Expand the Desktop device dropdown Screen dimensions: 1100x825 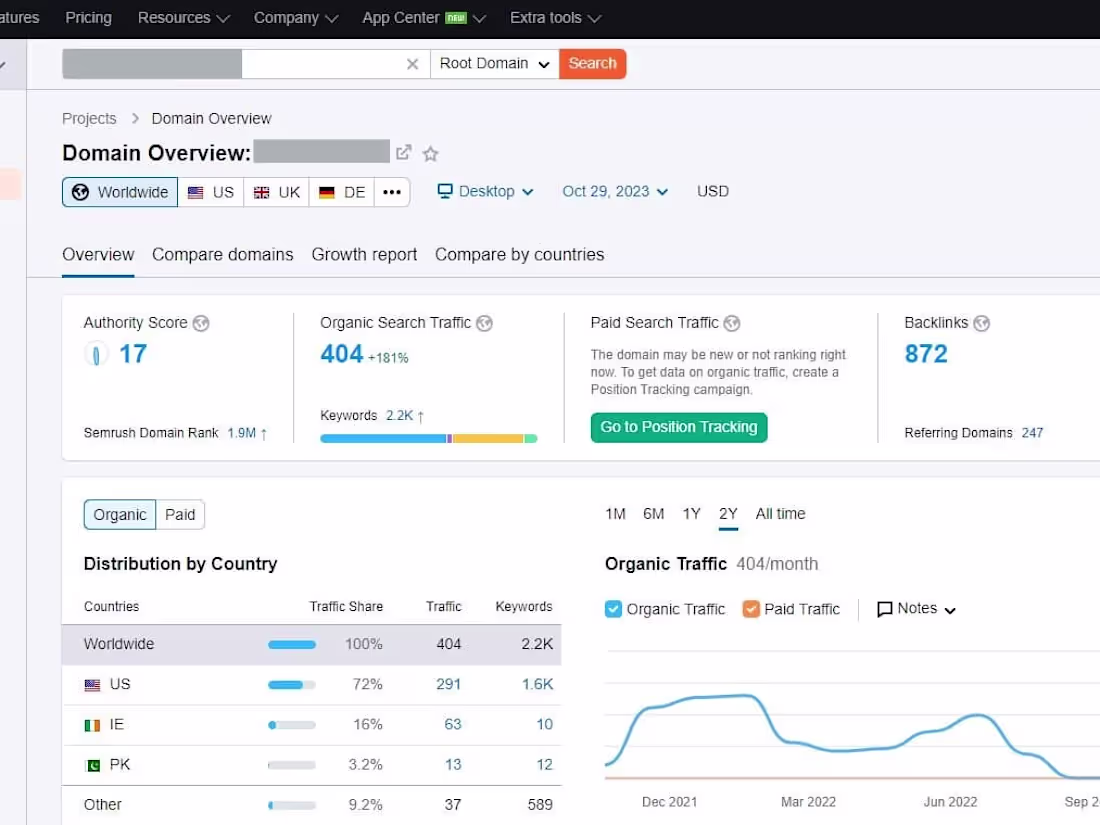(x=486, y=192)
